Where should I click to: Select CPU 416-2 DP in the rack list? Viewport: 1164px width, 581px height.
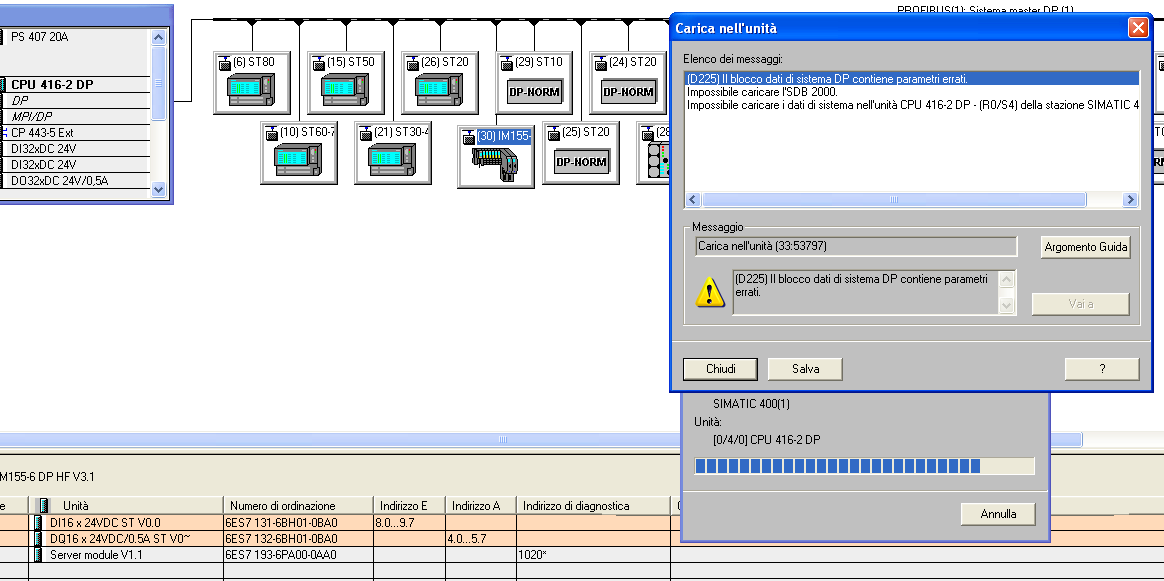point(52,85)
